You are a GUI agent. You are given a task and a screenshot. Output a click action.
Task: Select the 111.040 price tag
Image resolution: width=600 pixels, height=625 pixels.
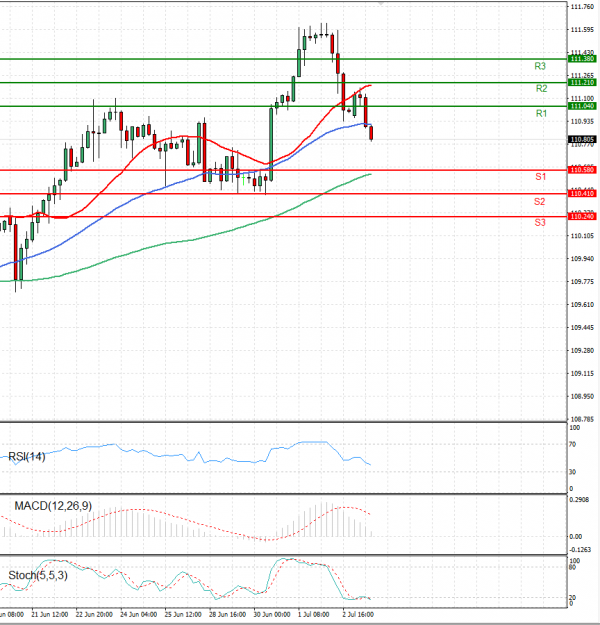[582, 106]
